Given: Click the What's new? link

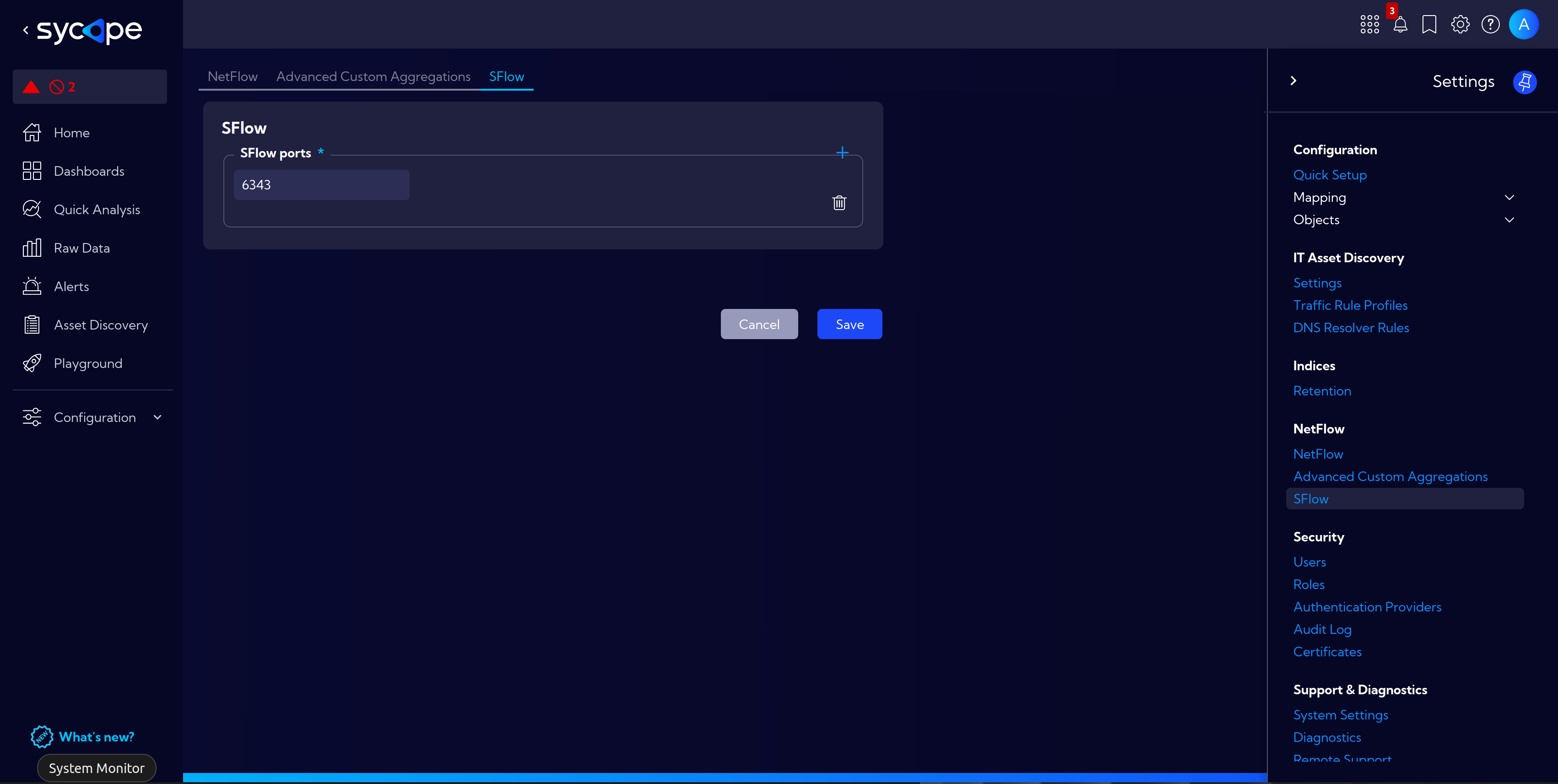Looking at the screenshot, I should click(x=96, y=737).
